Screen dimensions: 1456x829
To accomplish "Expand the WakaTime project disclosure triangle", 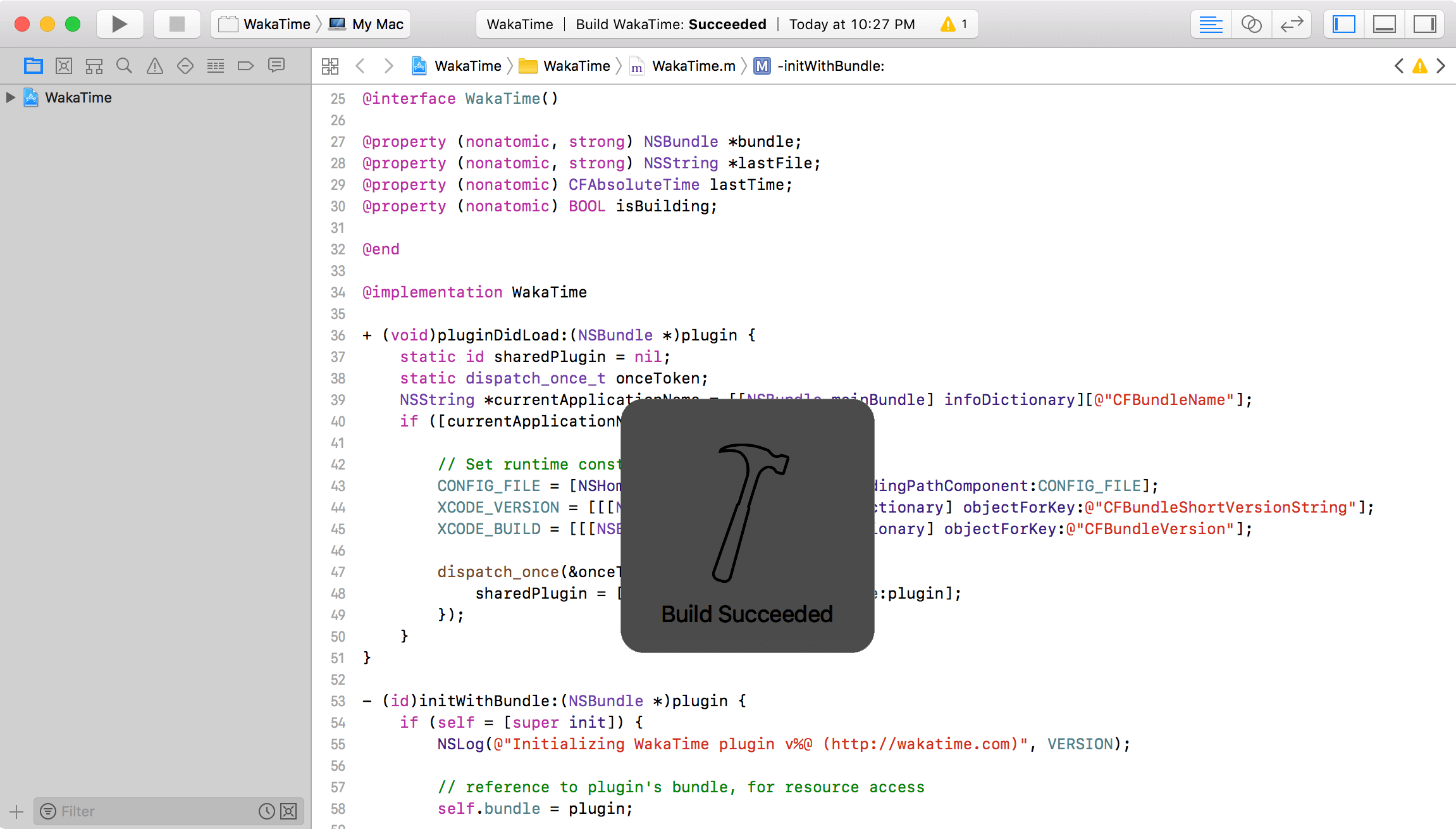I will coord(10,97).
